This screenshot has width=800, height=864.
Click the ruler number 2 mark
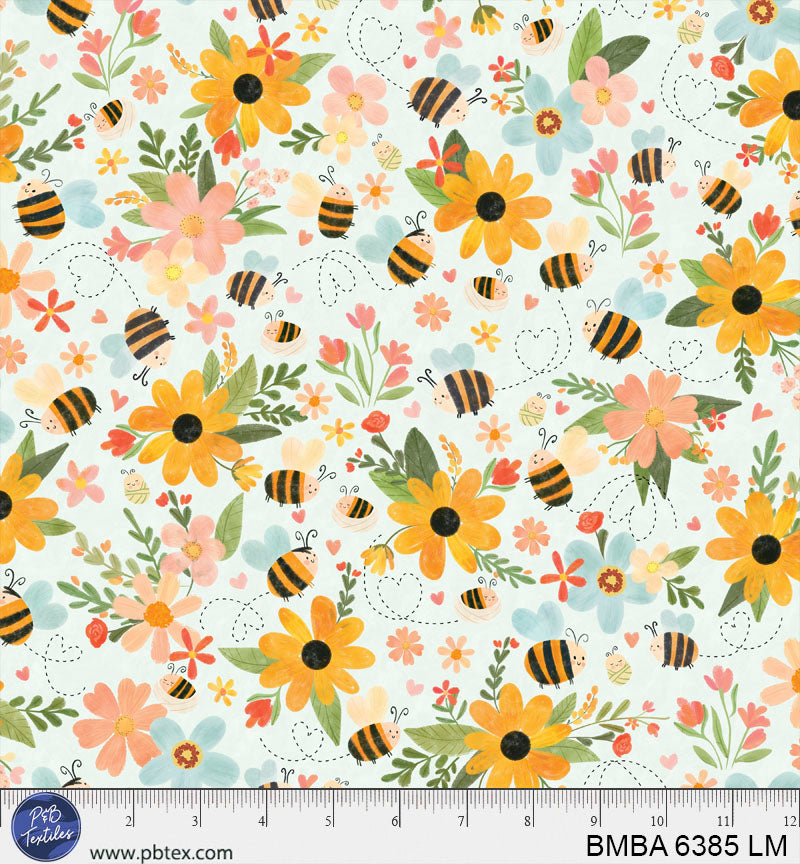click(129, 821)
